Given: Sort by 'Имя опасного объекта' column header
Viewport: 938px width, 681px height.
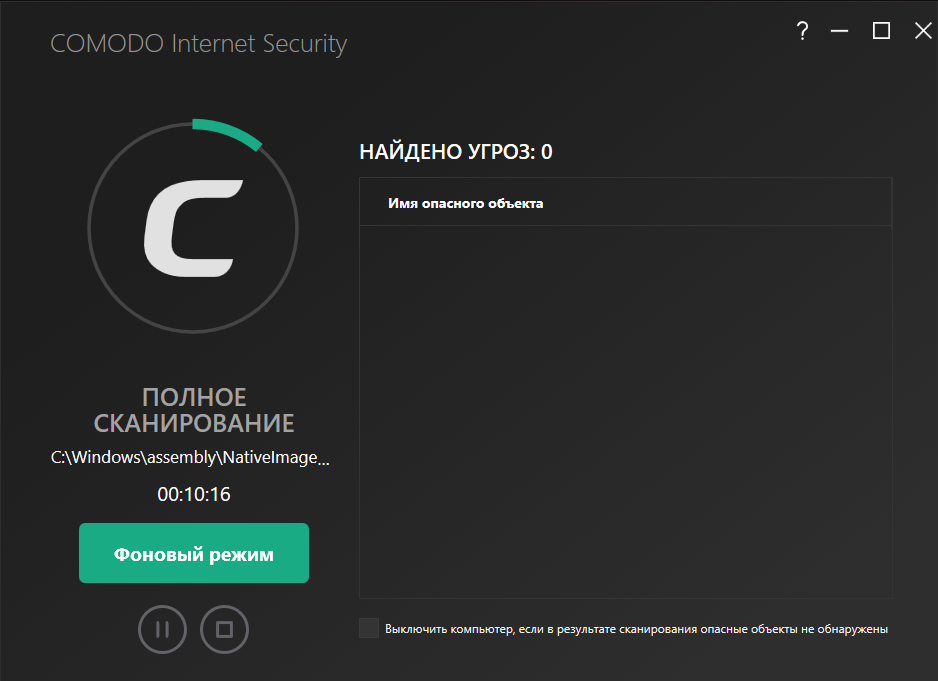Looking at the screenshot, I should point(465,203).
